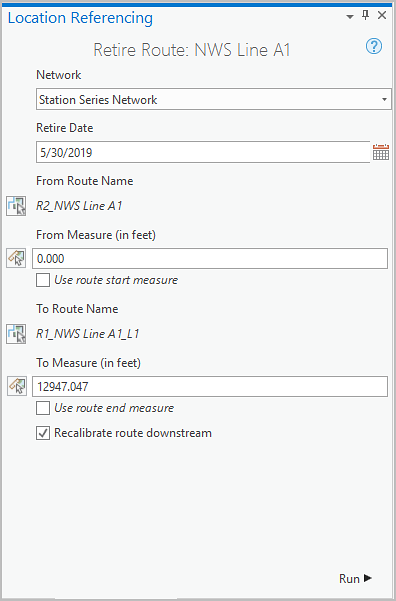Expand the Network dropdown

point(384,100)
